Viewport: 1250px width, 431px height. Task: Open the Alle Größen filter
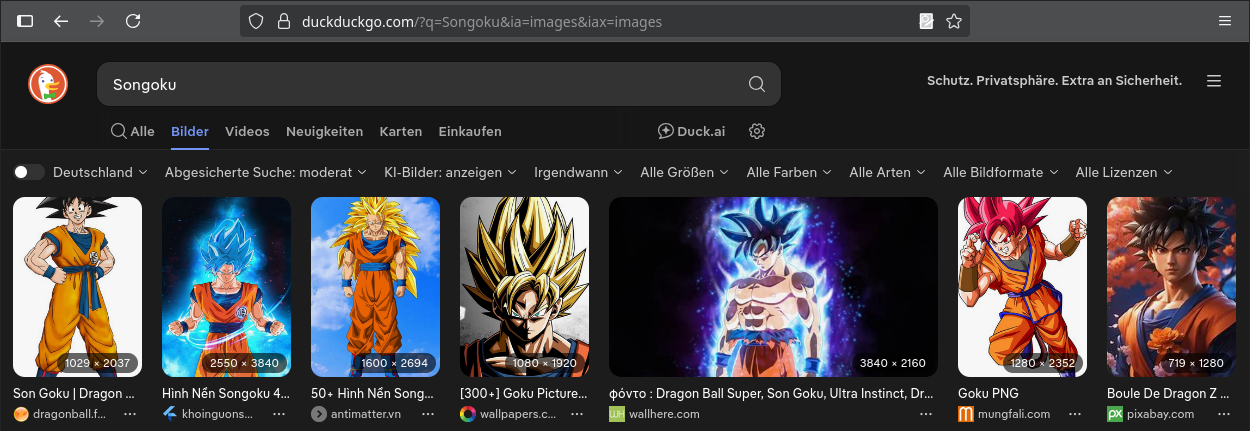[x=684, y=172]
